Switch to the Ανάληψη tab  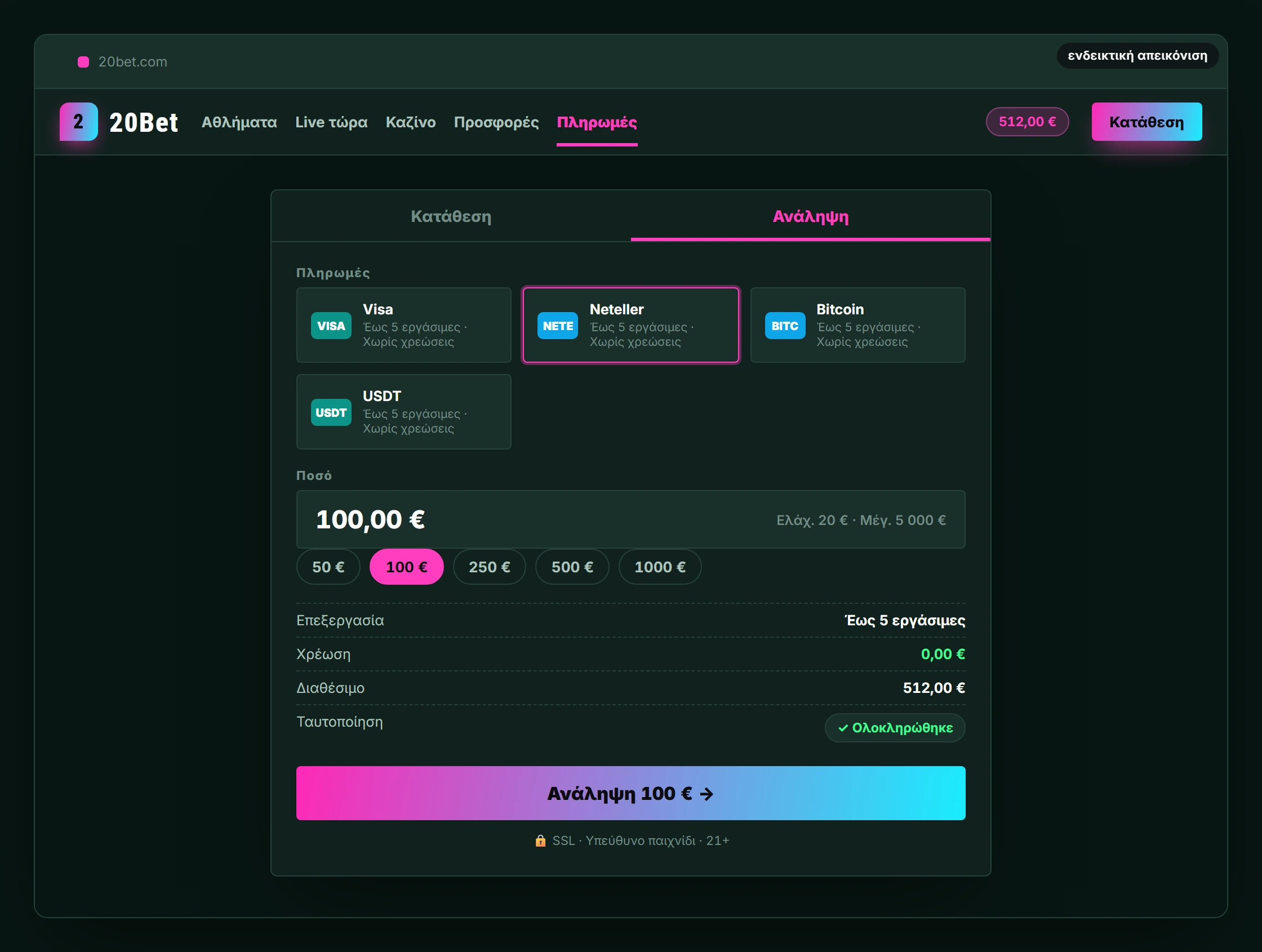pos(811,216)
